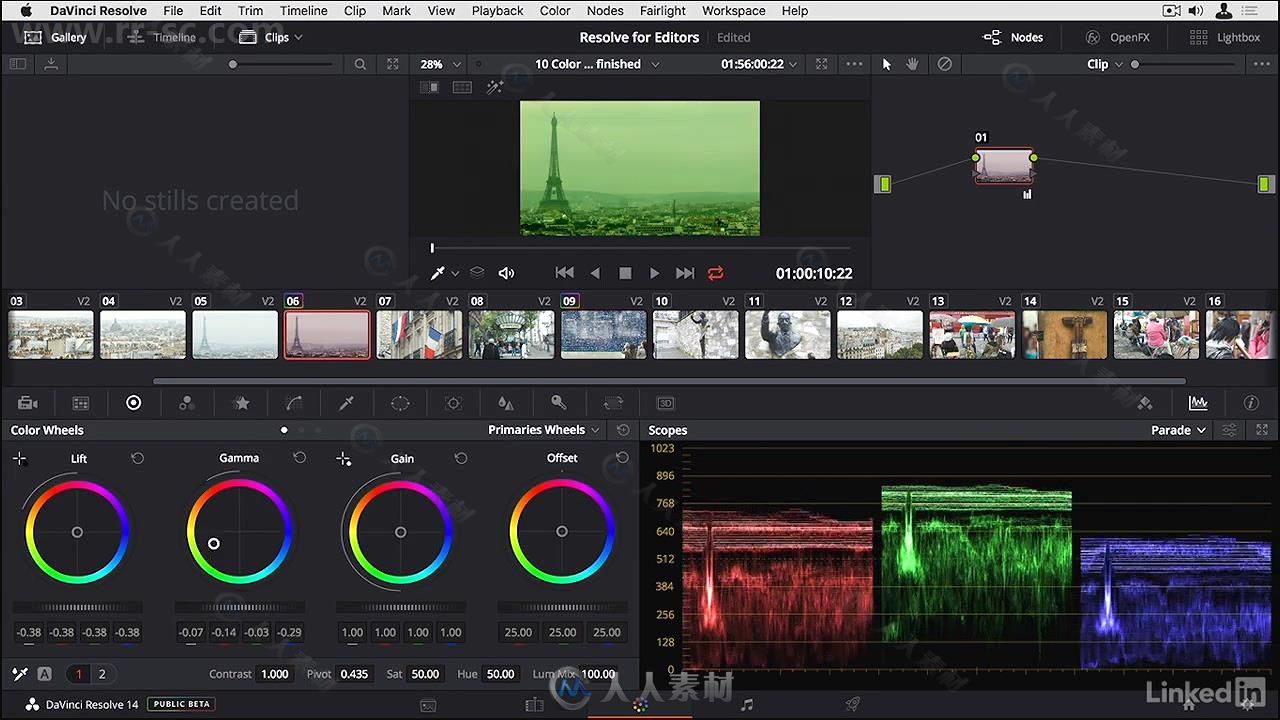The height and width of the screenshot is (720, 1280).
Task: Toggle the Lightbox view
Action: 1225,37
